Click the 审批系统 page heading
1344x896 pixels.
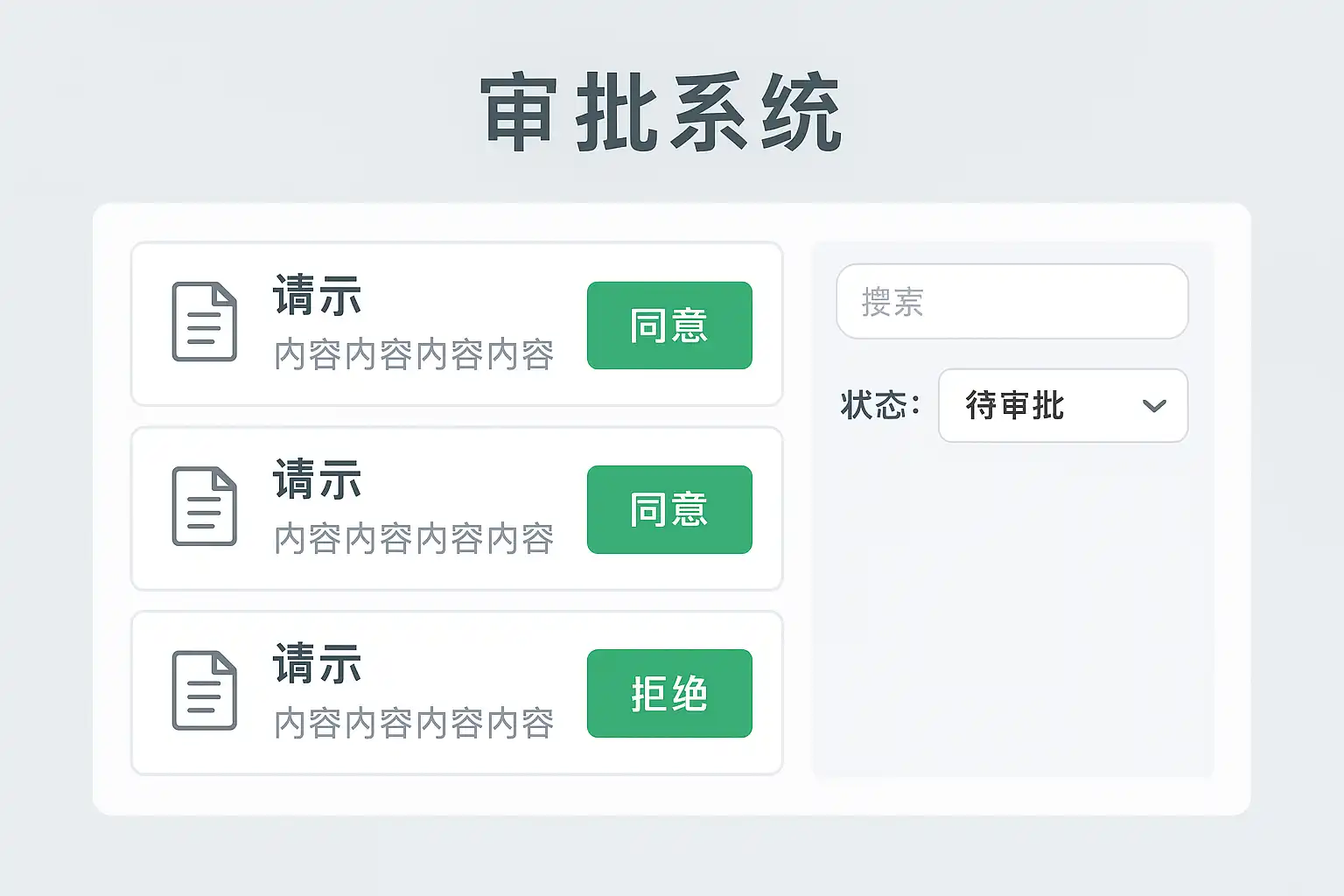pos(661,114)
